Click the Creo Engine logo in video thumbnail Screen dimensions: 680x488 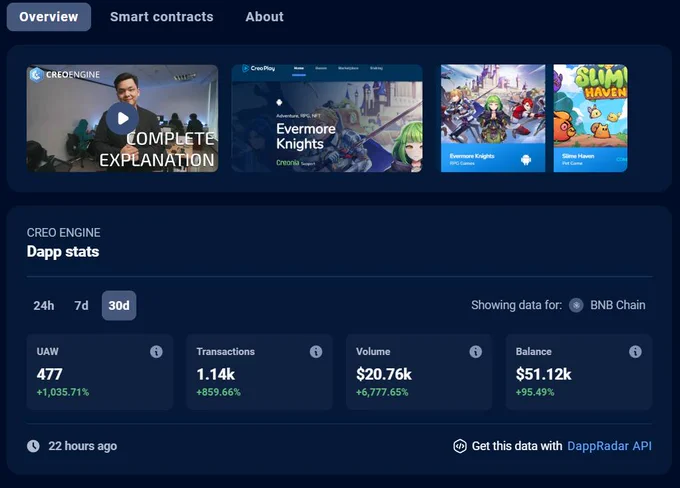pos(65,75)
